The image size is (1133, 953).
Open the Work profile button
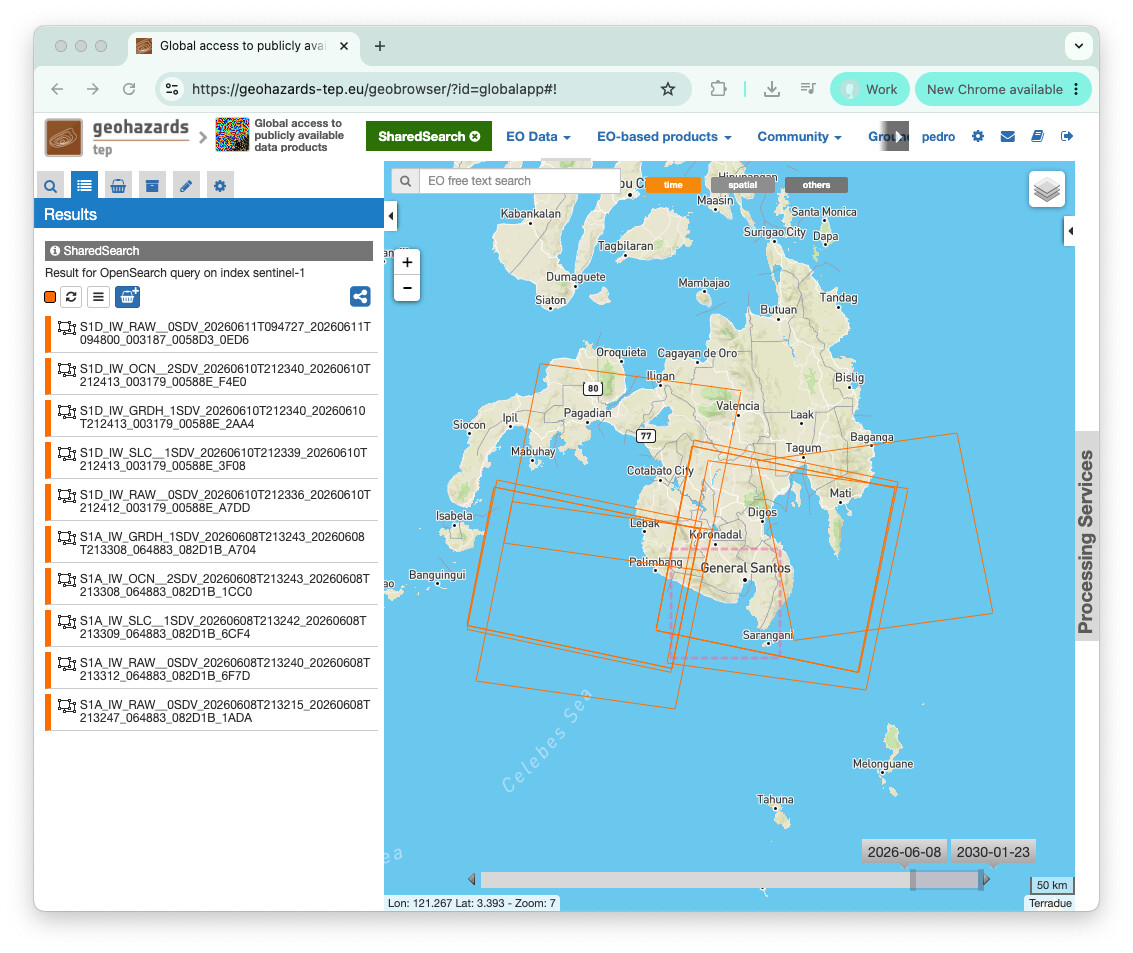point(870,90)
